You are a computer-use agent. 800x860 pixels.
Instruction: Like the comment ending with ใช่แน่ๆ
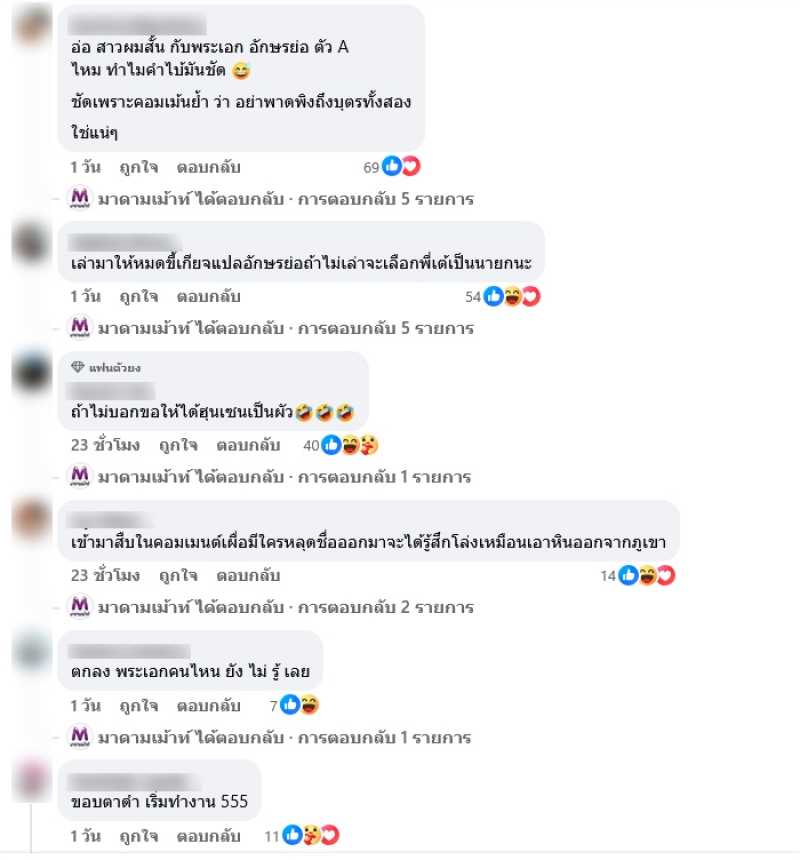point(139,167)
